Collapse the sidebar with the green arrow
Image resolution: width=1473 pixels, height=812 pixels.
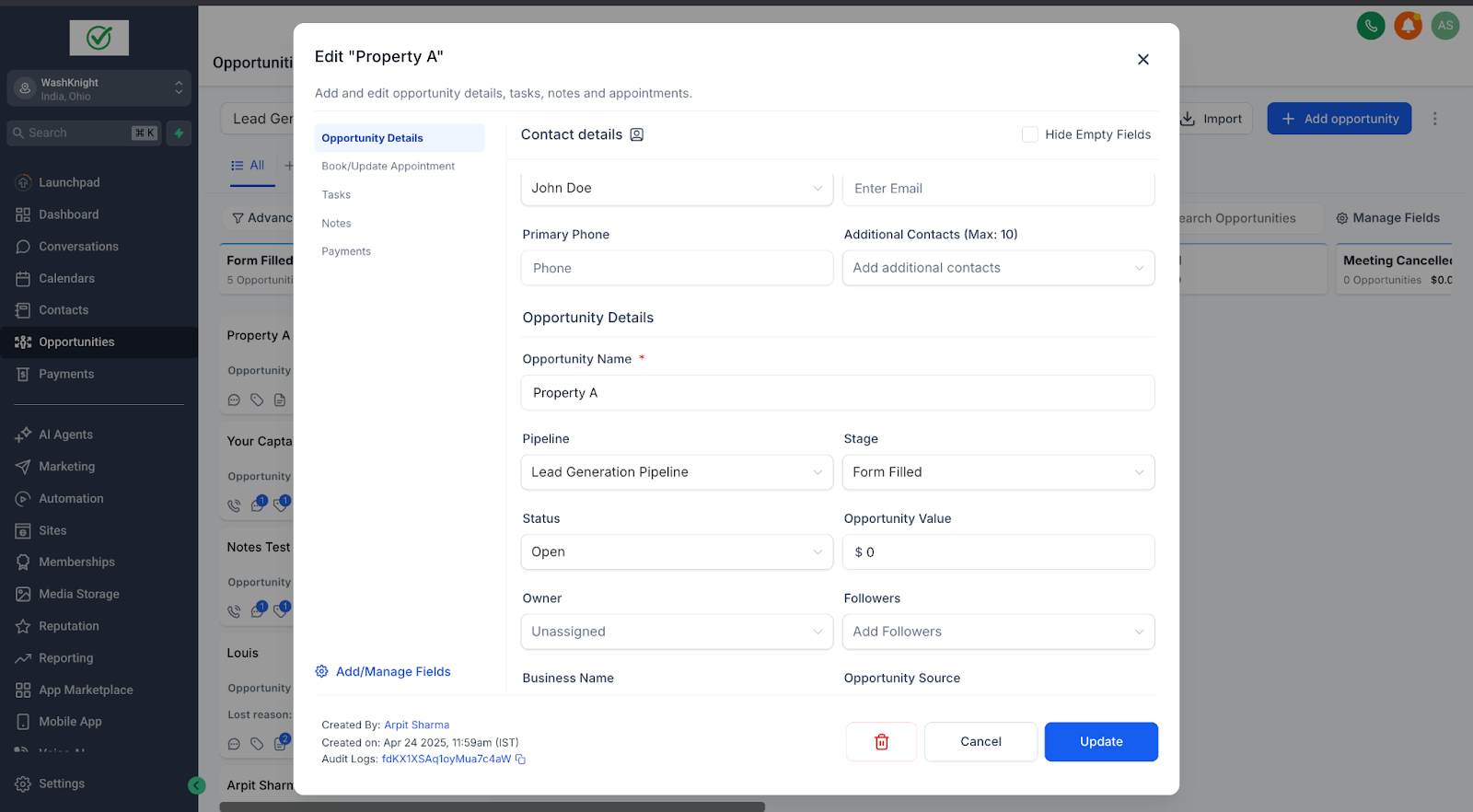tap(197, 785)
